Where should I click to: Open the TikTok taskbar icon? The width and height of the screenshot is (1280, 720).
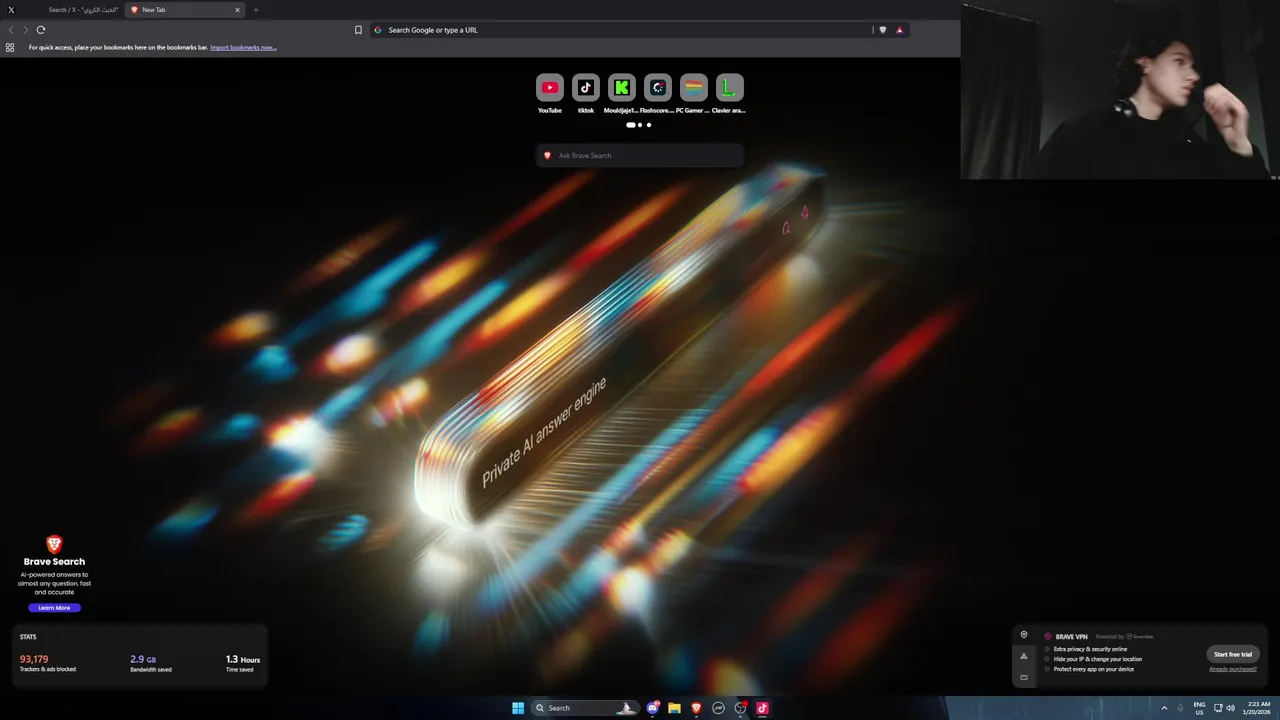pyautogui.click(x=762, y=708)
